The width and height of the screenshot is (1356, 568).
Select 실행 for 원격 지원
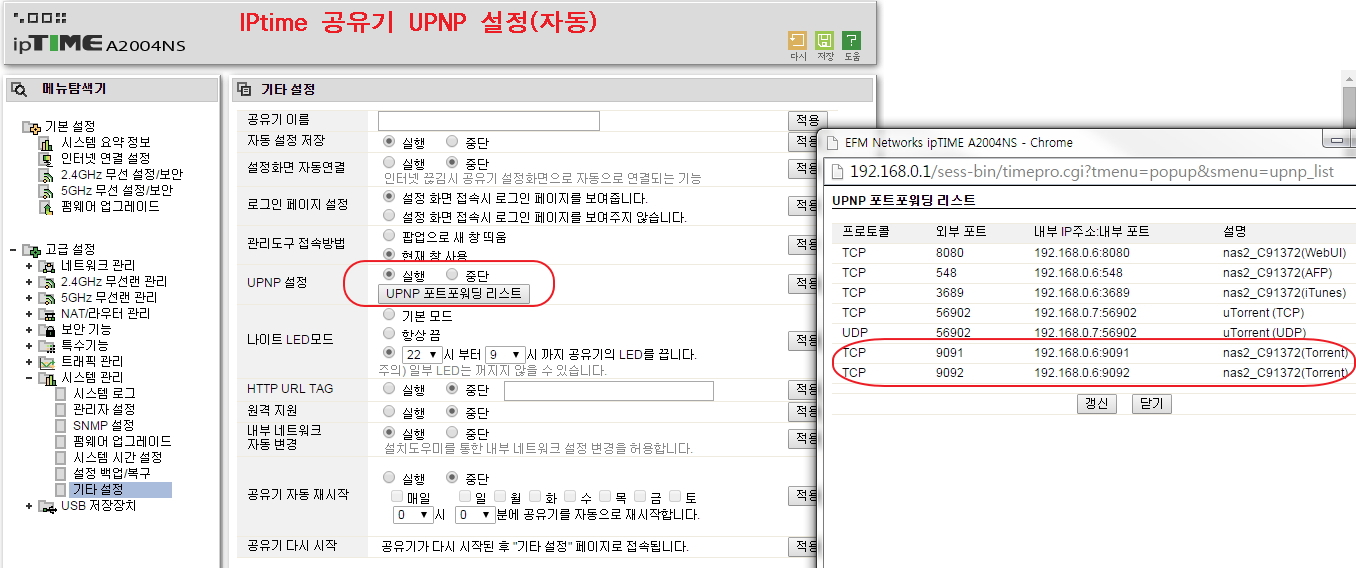[390, 411]
